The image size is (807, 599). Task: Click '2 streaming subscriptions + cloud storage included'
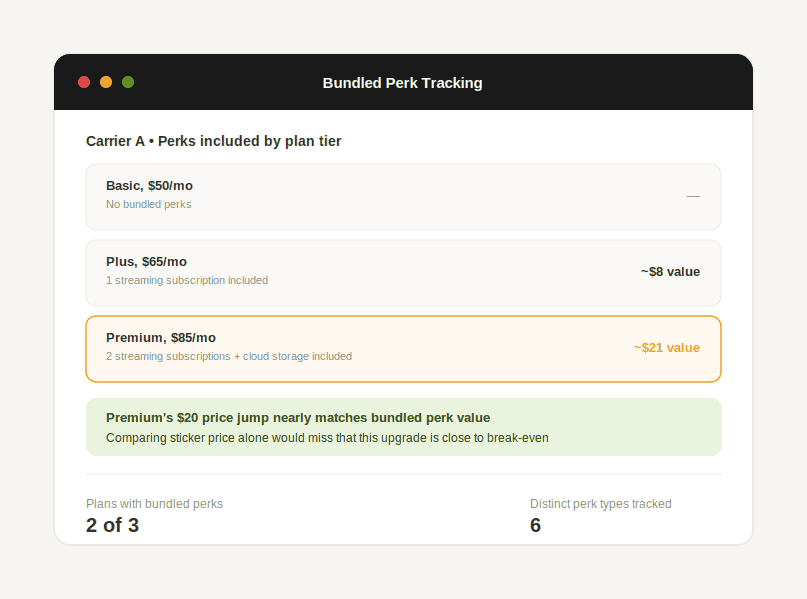229,356
